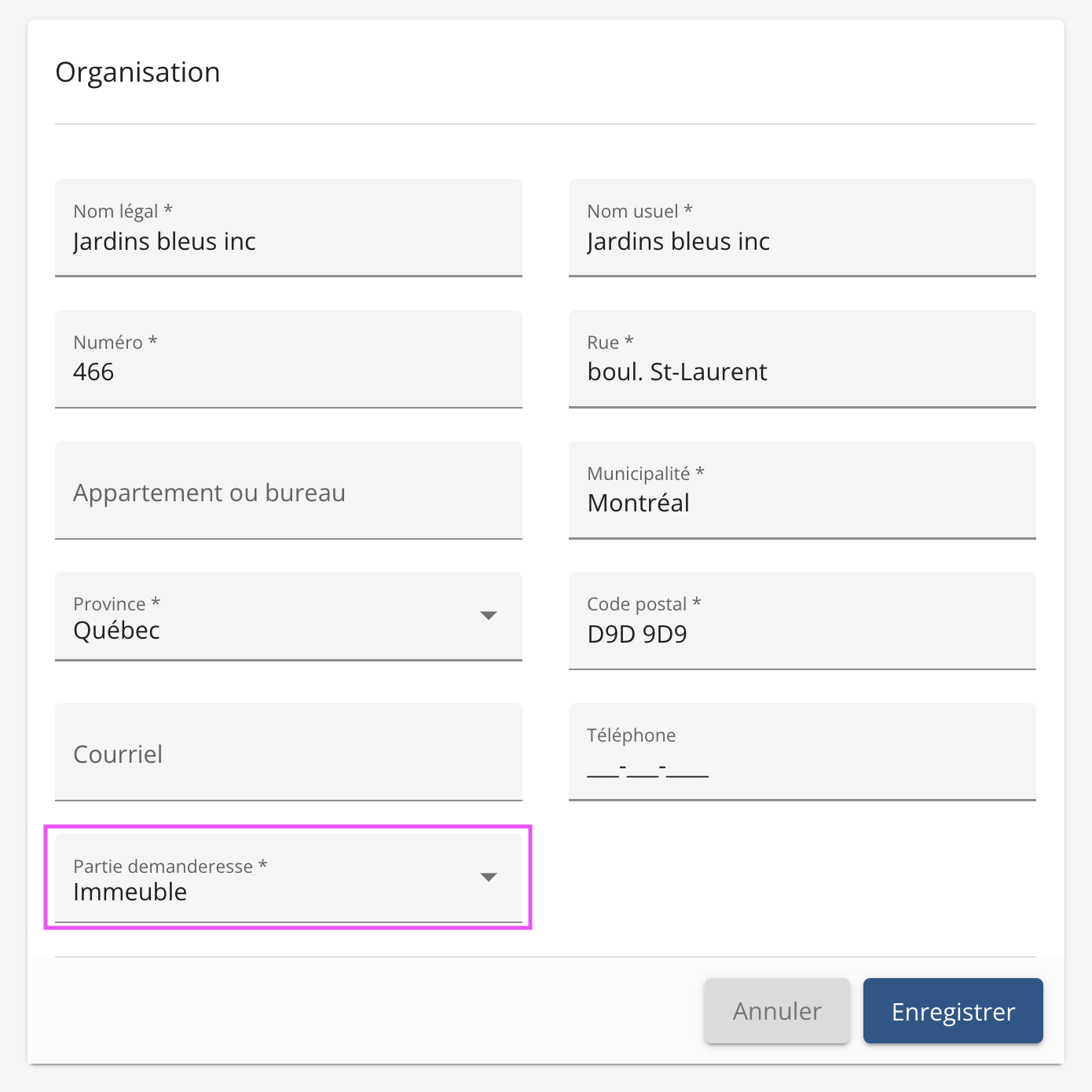Click the Rue field with boul. St-Laurent
Image resolution: width=1092 pixels, height=1092 pixels.
[801, 372]
